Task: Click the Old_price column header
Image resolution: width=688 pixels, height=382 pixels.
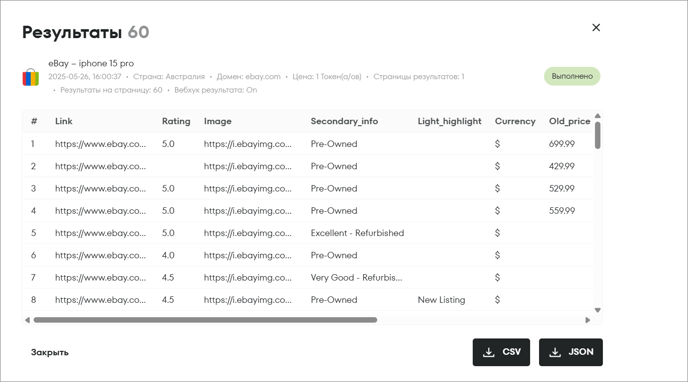Action: coord(570,121)
